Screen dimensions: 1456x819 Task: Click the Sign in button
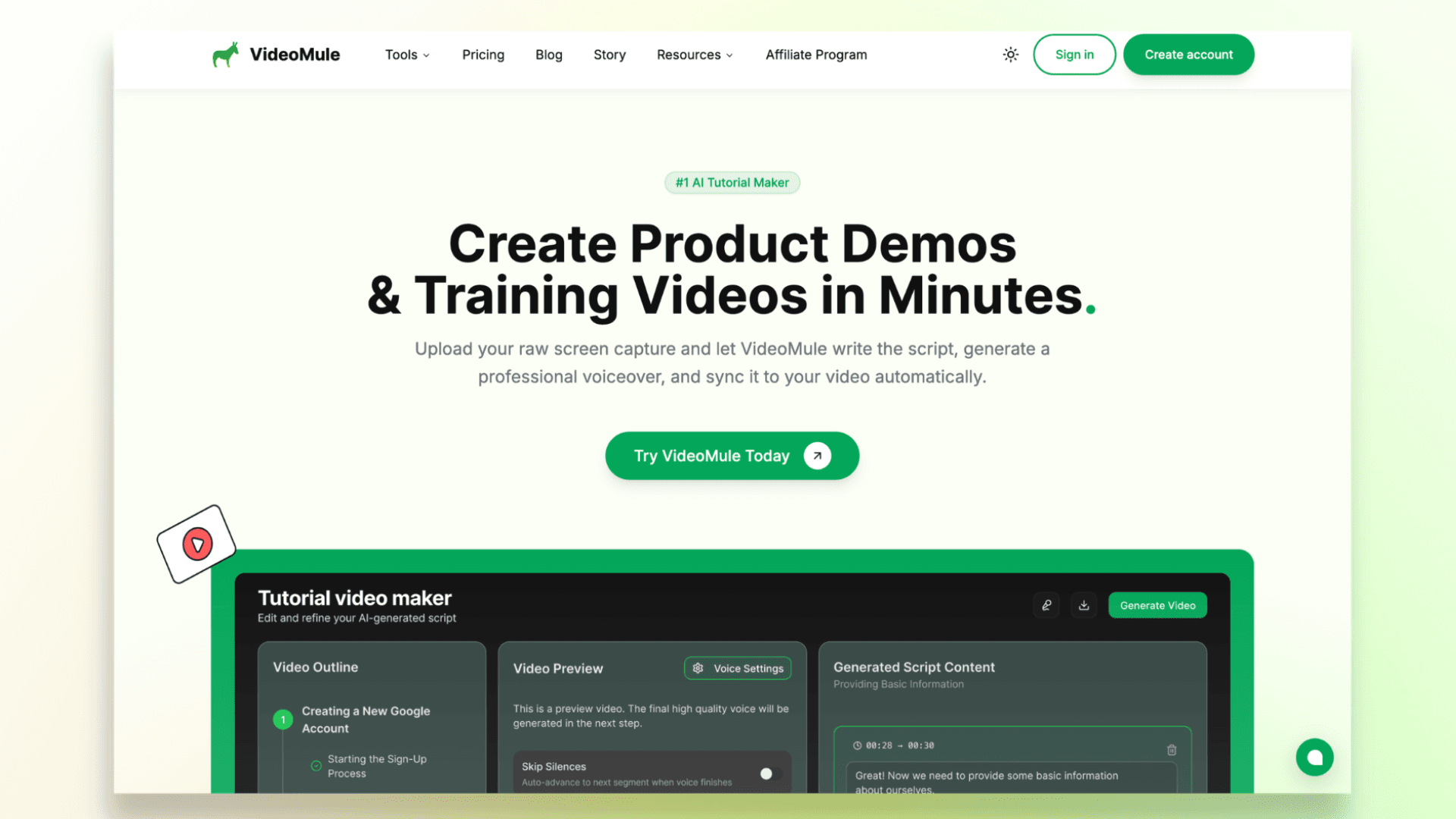click(1074, 55)
